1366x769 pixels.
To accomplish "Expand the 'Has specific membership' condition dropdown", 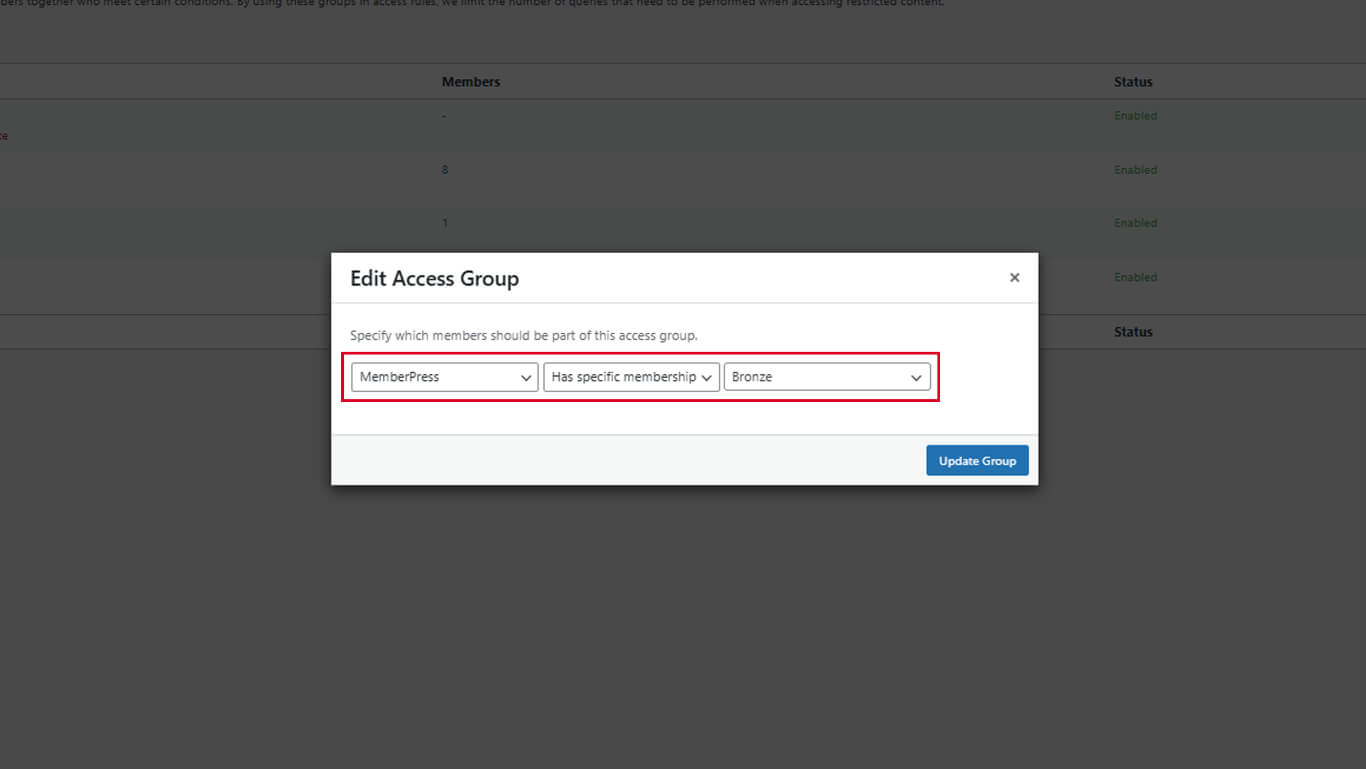I will point(631,377).
